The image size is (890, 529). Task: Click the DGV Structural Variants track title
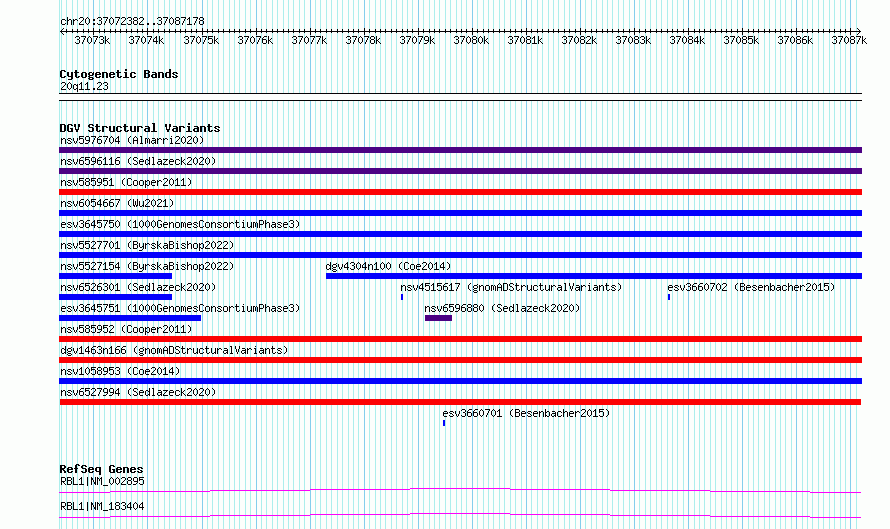[140, 128]
